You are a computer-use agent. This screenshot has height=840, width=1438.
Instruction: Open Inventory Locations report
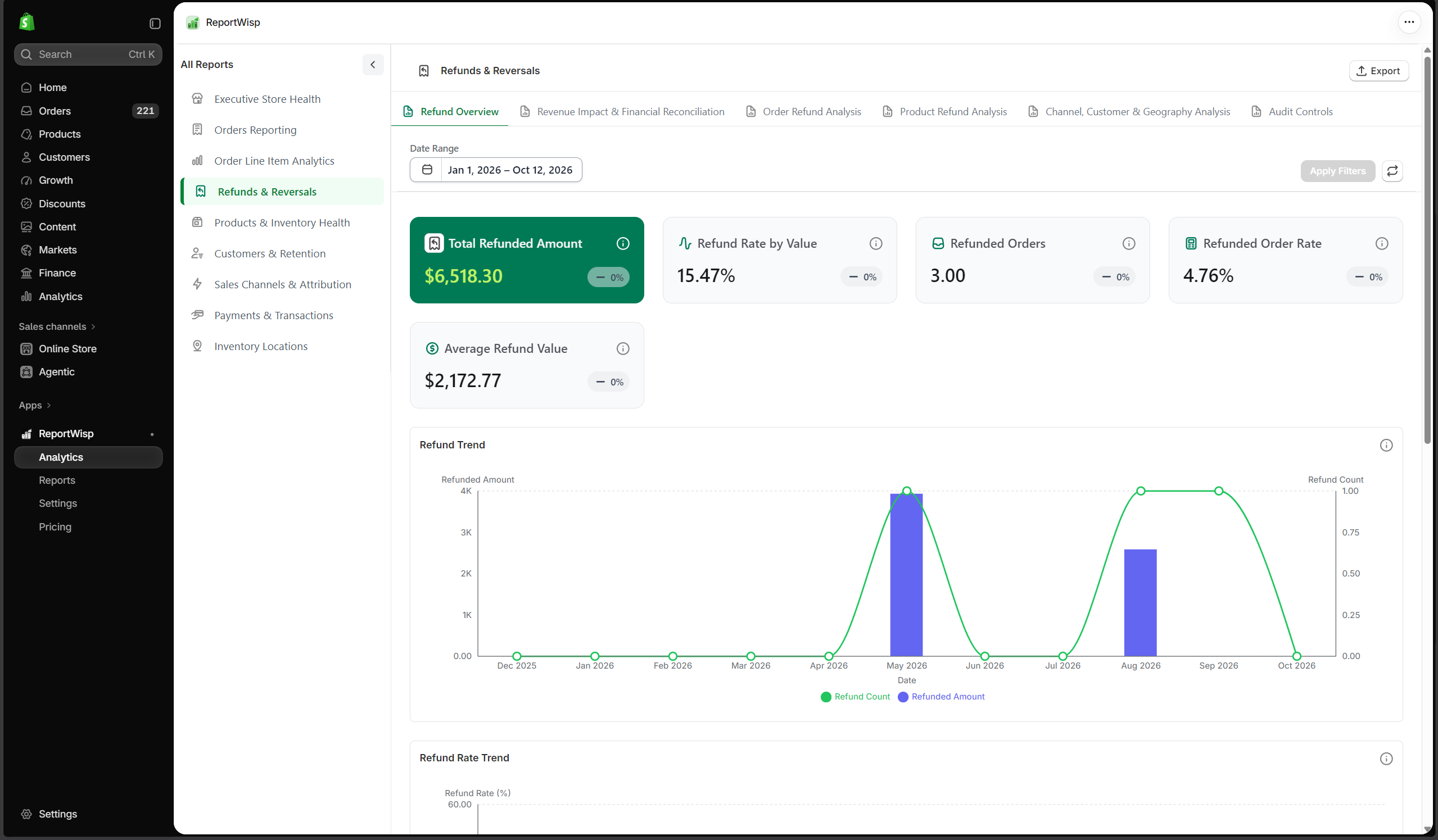pyautogui.click(x=282, y=346)
